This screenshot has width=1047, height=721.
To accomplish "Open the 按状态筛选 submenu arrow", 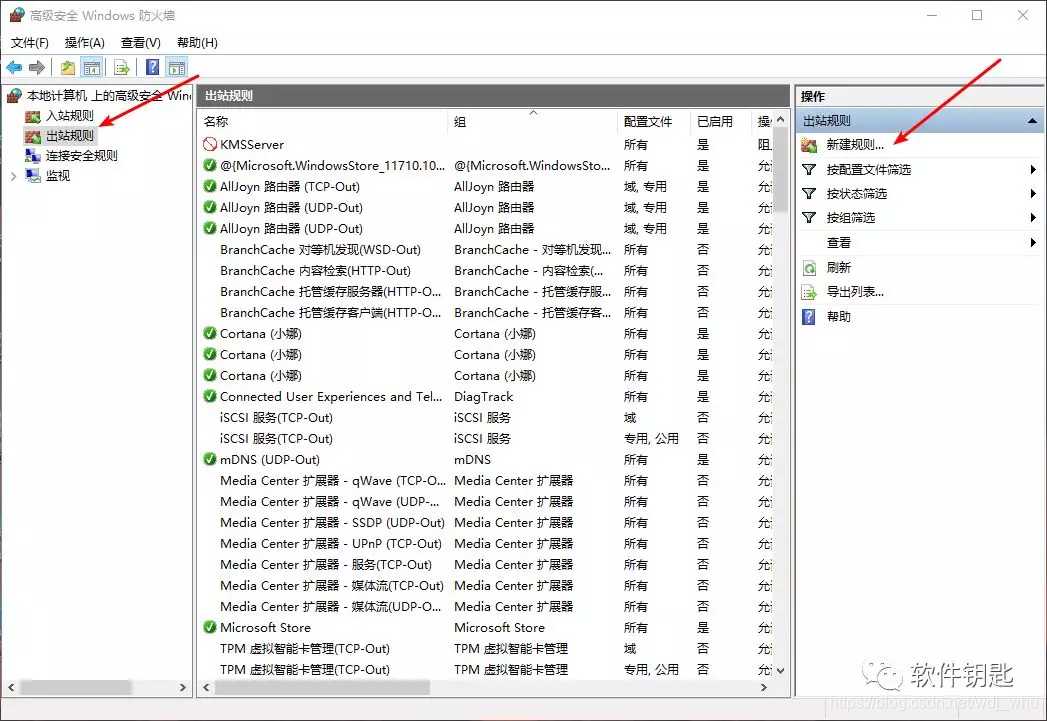I will click(x=1033, y=194).
